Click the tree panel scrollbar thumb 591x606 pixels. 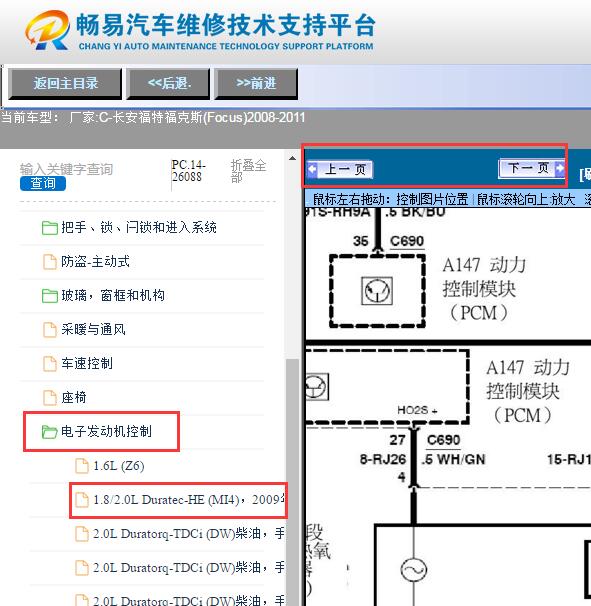(x=293, y=481)
